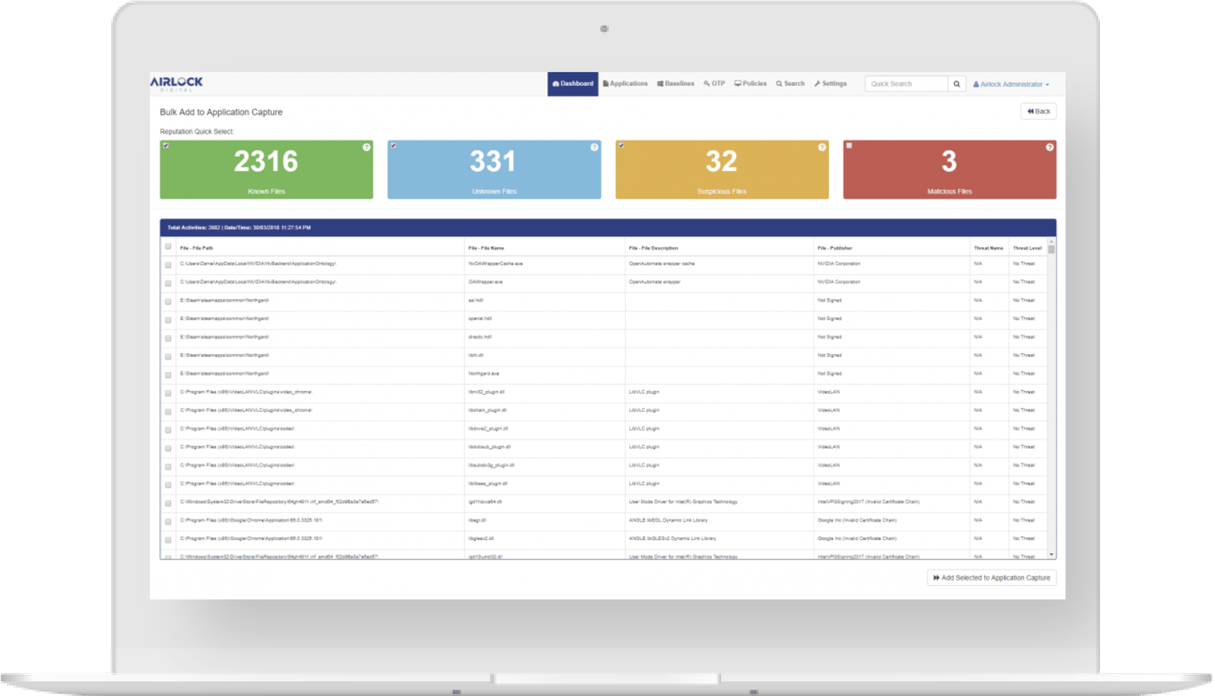This screenshot has height=696, width=1215.
Task: Tick the checkbox for libchain_plugin.dll row
Action: [168, 411]
